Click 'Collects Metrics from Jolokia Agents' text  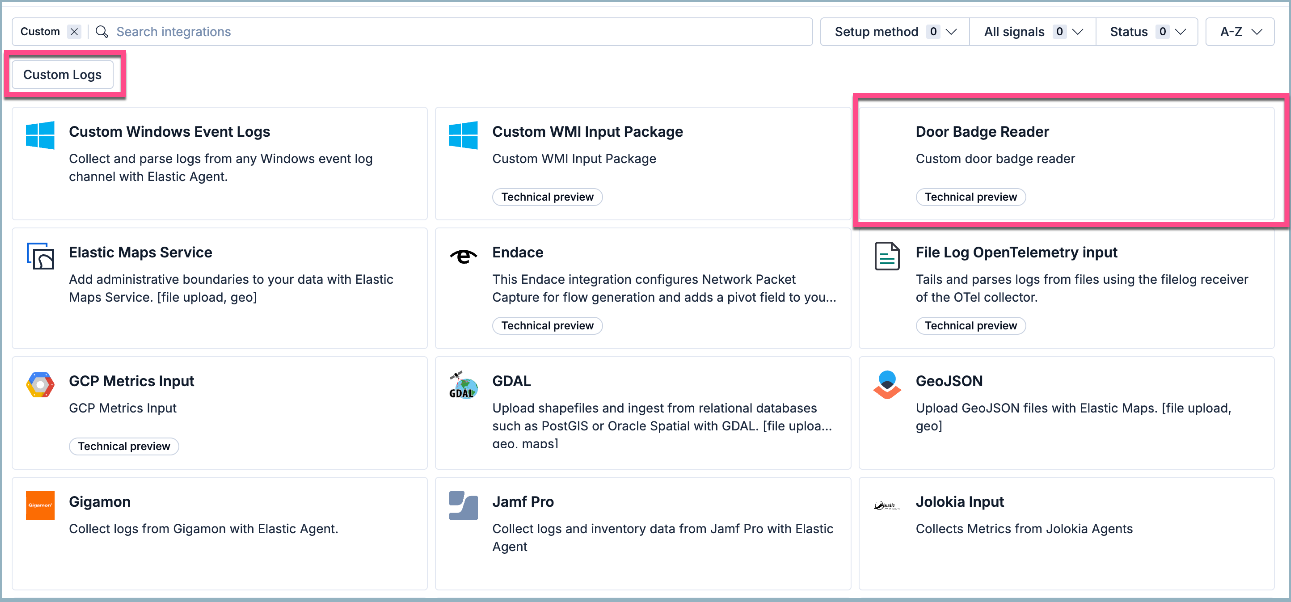[1024, 529]
